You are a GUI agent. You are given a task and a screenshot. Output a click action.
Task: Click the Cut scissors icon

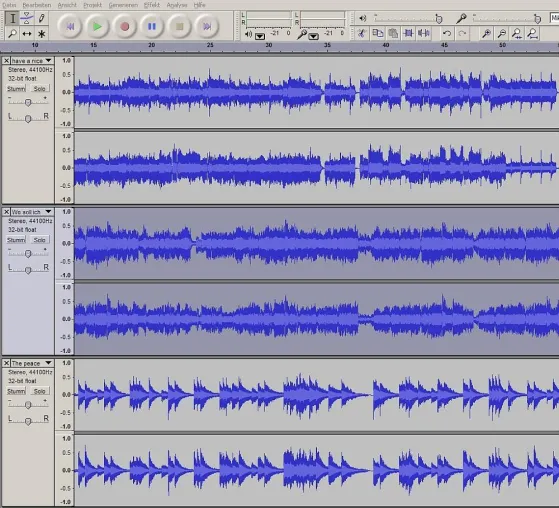[362, 33]
